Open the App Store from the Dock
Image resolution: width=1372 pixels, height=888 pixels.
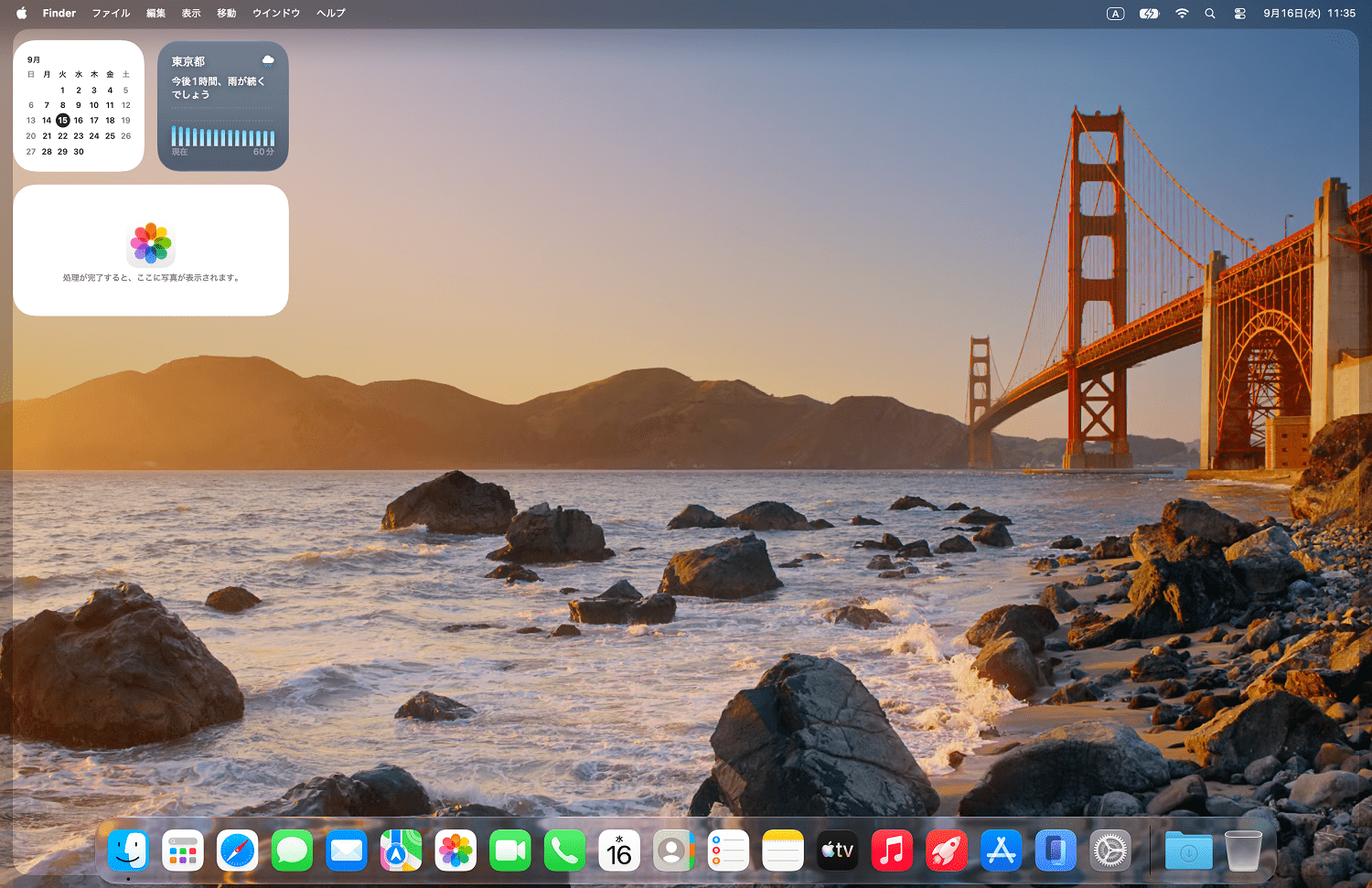click(x=1002, y=851)
